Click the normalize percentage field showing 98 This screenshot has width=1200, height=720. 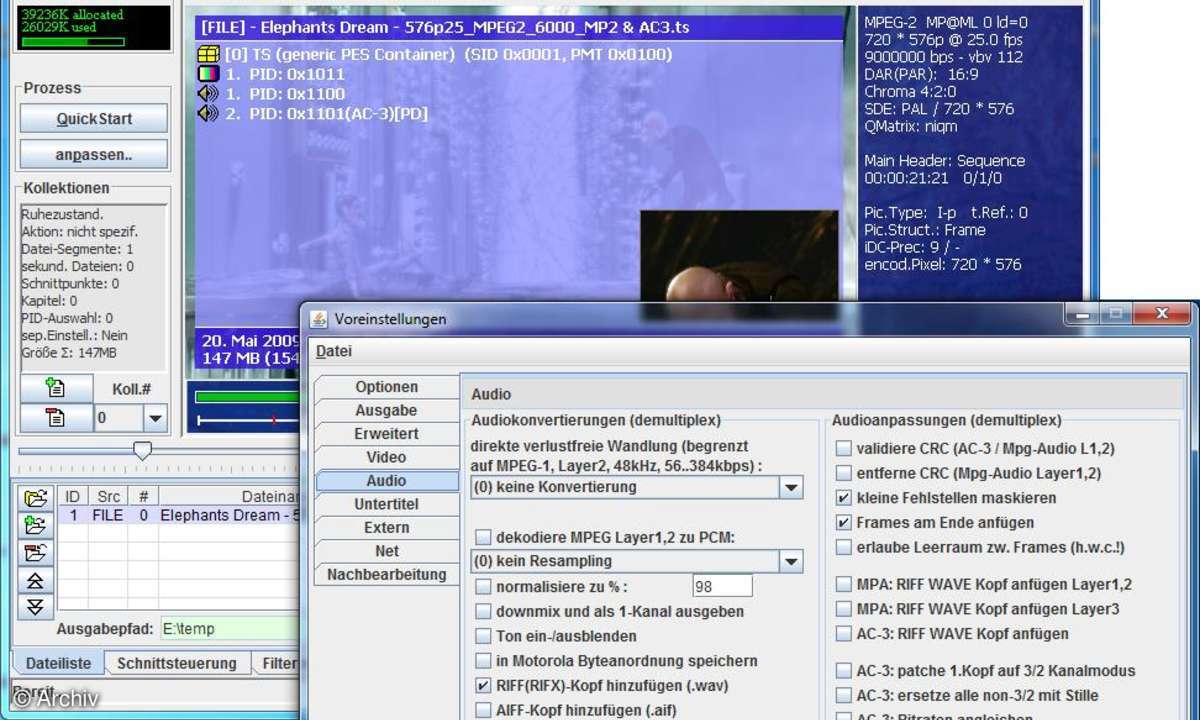click(x=722, y=586)
